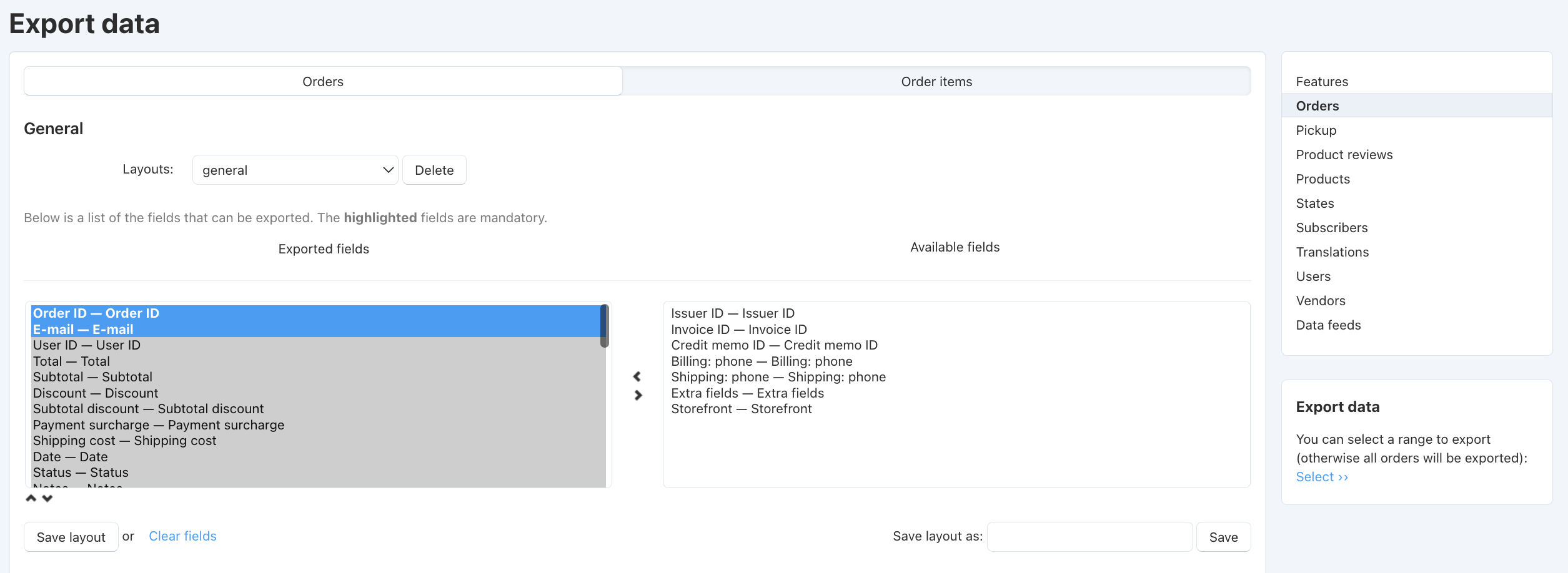Screen dimensions: 1568x573
Task: Select Storefront in available fields
Action: tap(956, 409)
